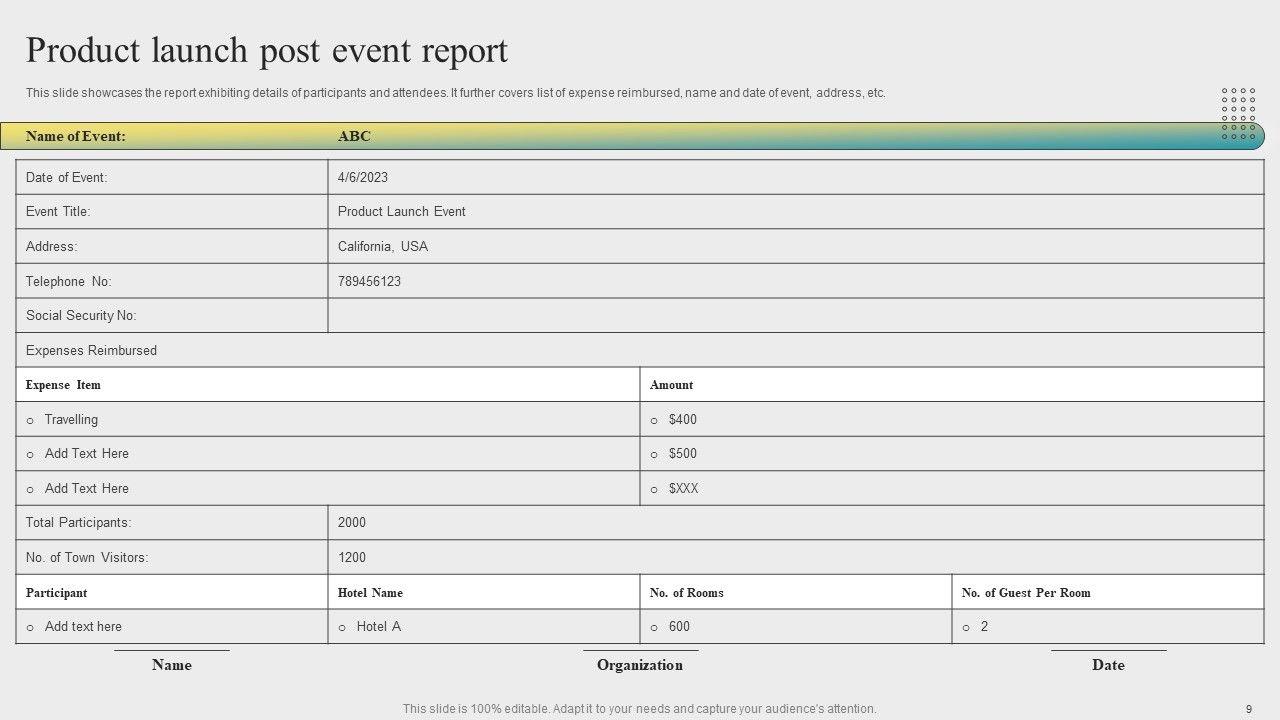Image resolution: width=1280 pixels, height=720 pixels.
Task: Select the 'Product launch post event report' title
Action: point(267,50)
